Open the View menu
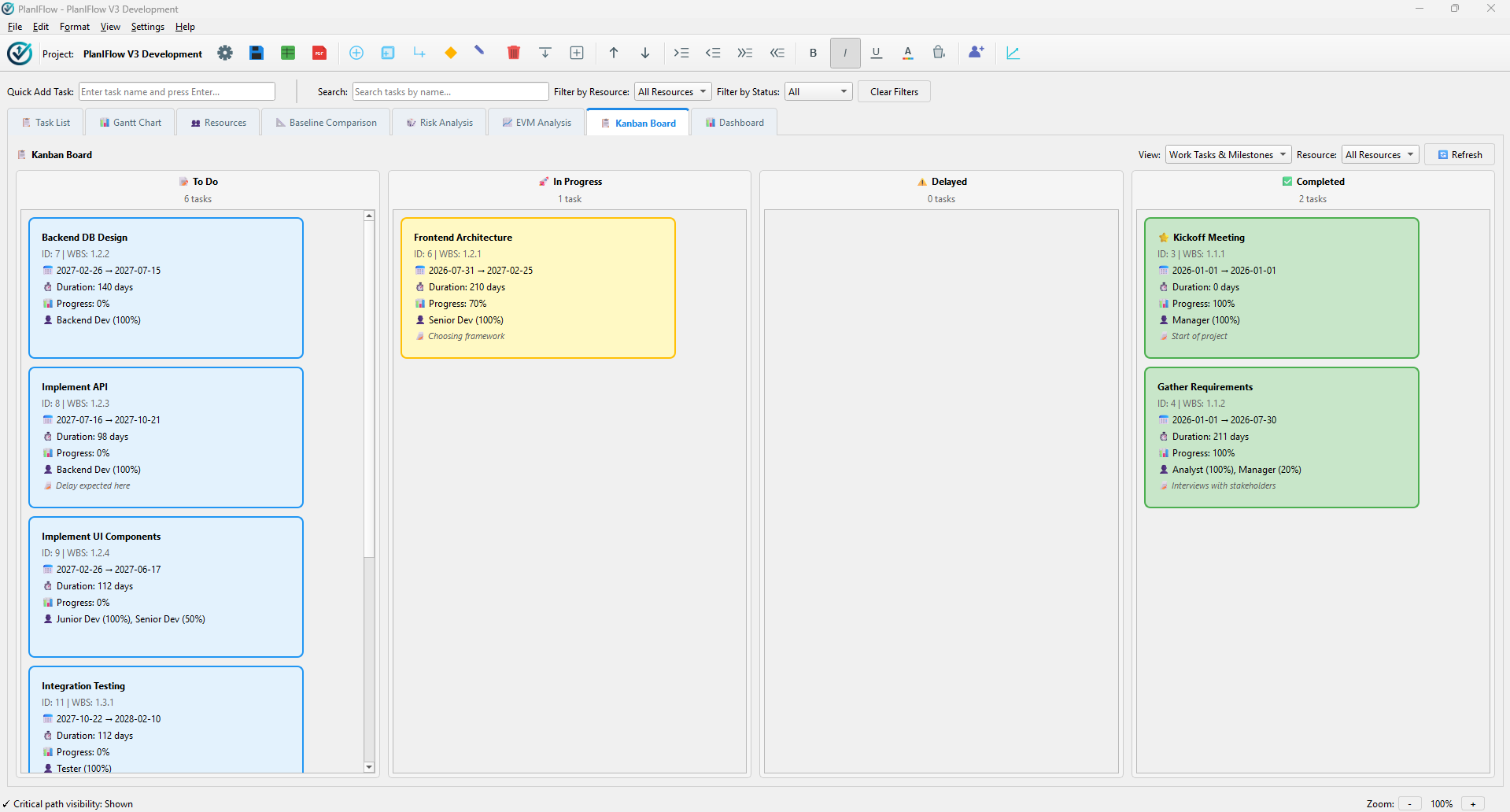 tap(110, 27)
